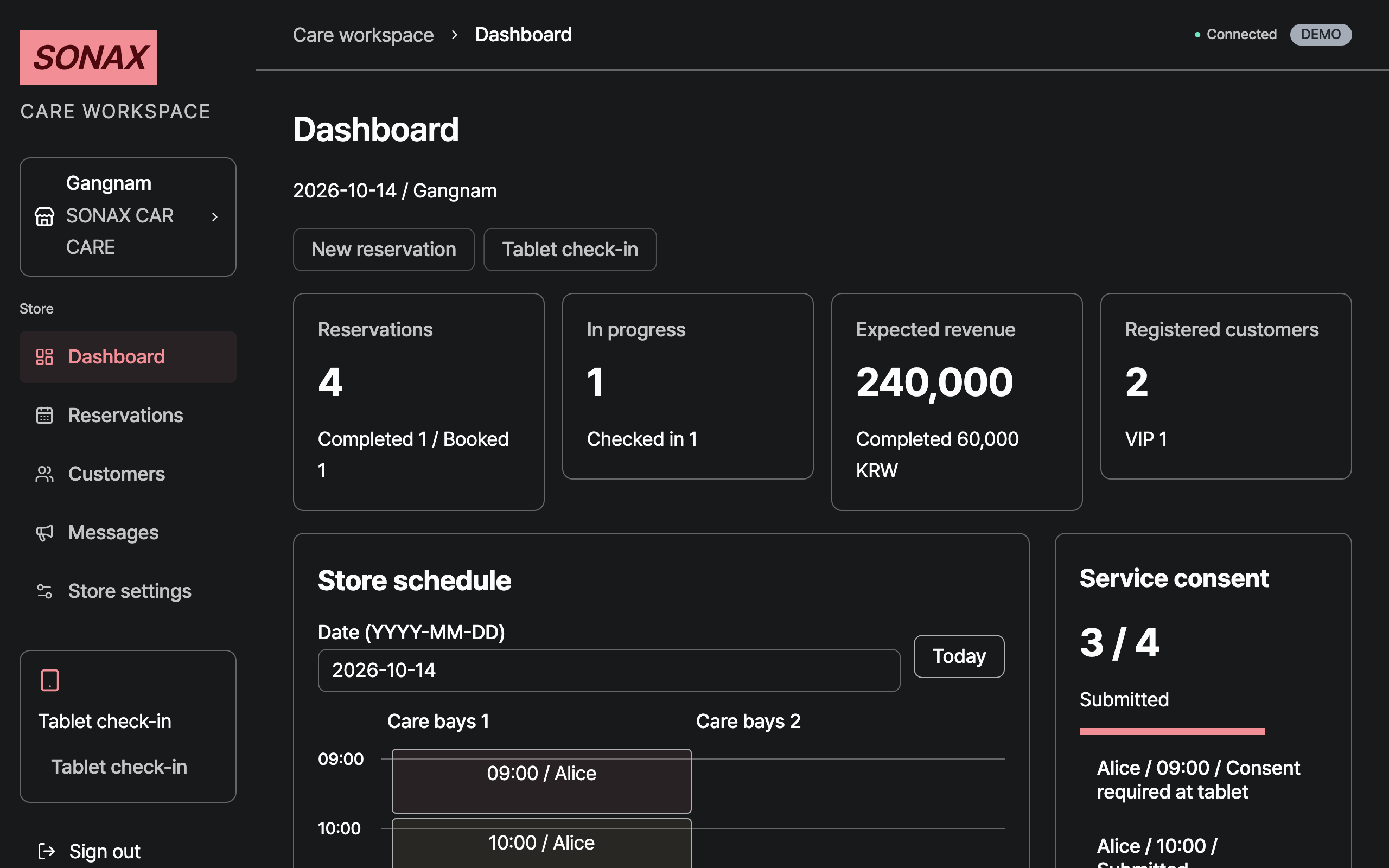Click the green Connected status dot
This screenshot has width=1389, height=868.
point(1197,35)
